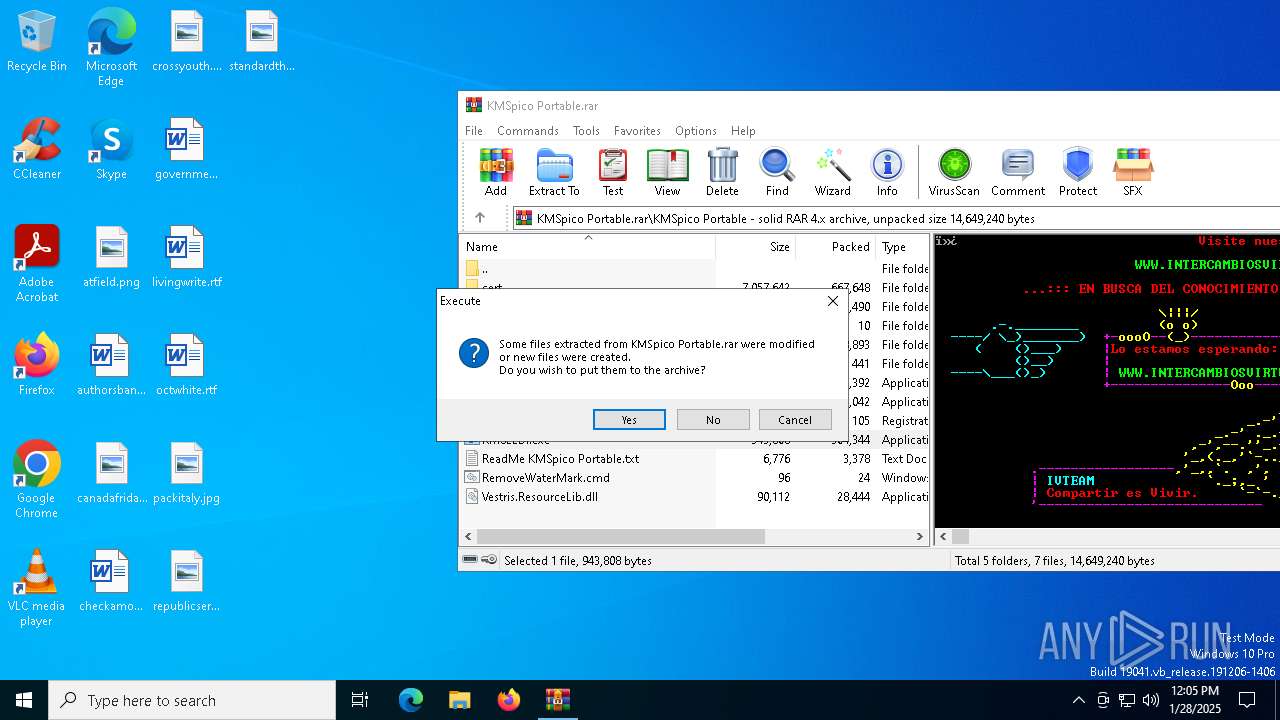Select RemoveWaterMark.cmd in the file list

coord(694,478)
